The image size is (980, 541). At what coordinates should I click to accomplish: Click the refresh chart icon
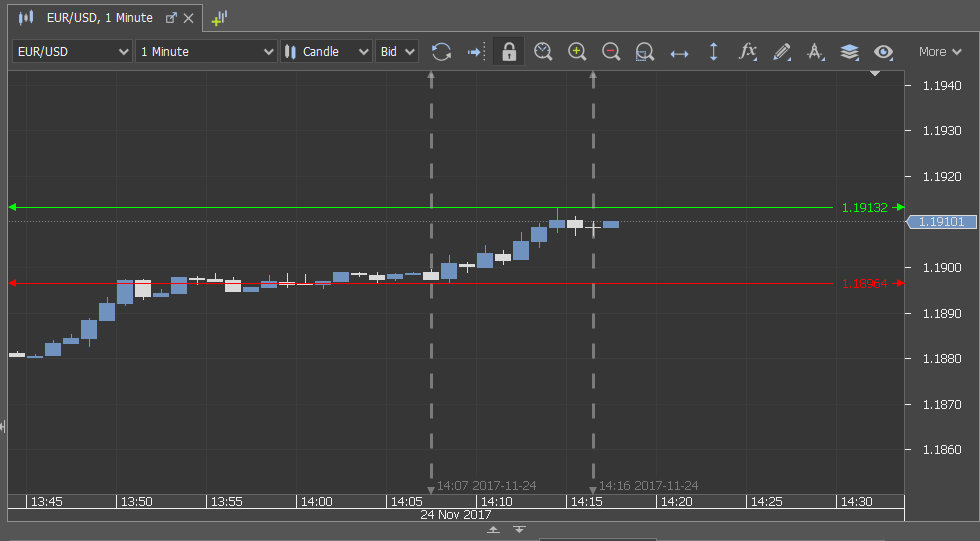coord(441,51)
